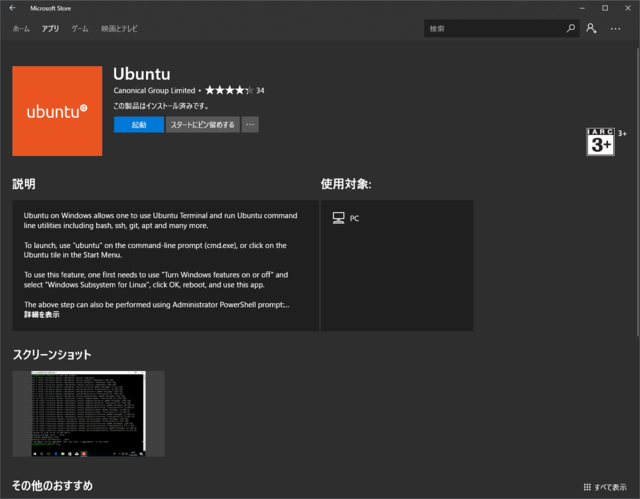Image resolution: width=640 pixels, height=499 pixels.
Task: Click the PC device icon
Action: 338,218
